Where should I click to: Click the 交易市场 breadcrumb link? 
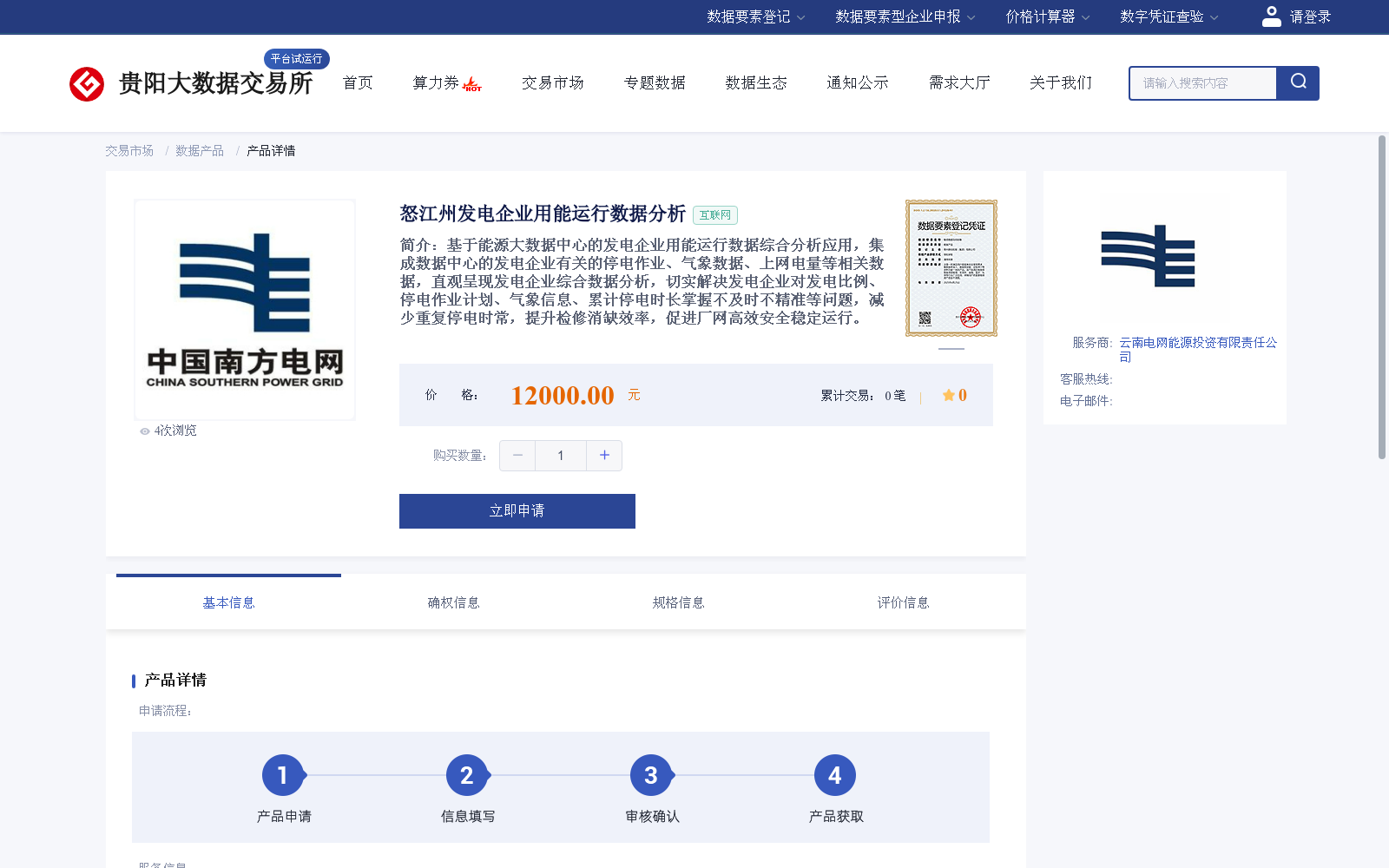point(129,151)
